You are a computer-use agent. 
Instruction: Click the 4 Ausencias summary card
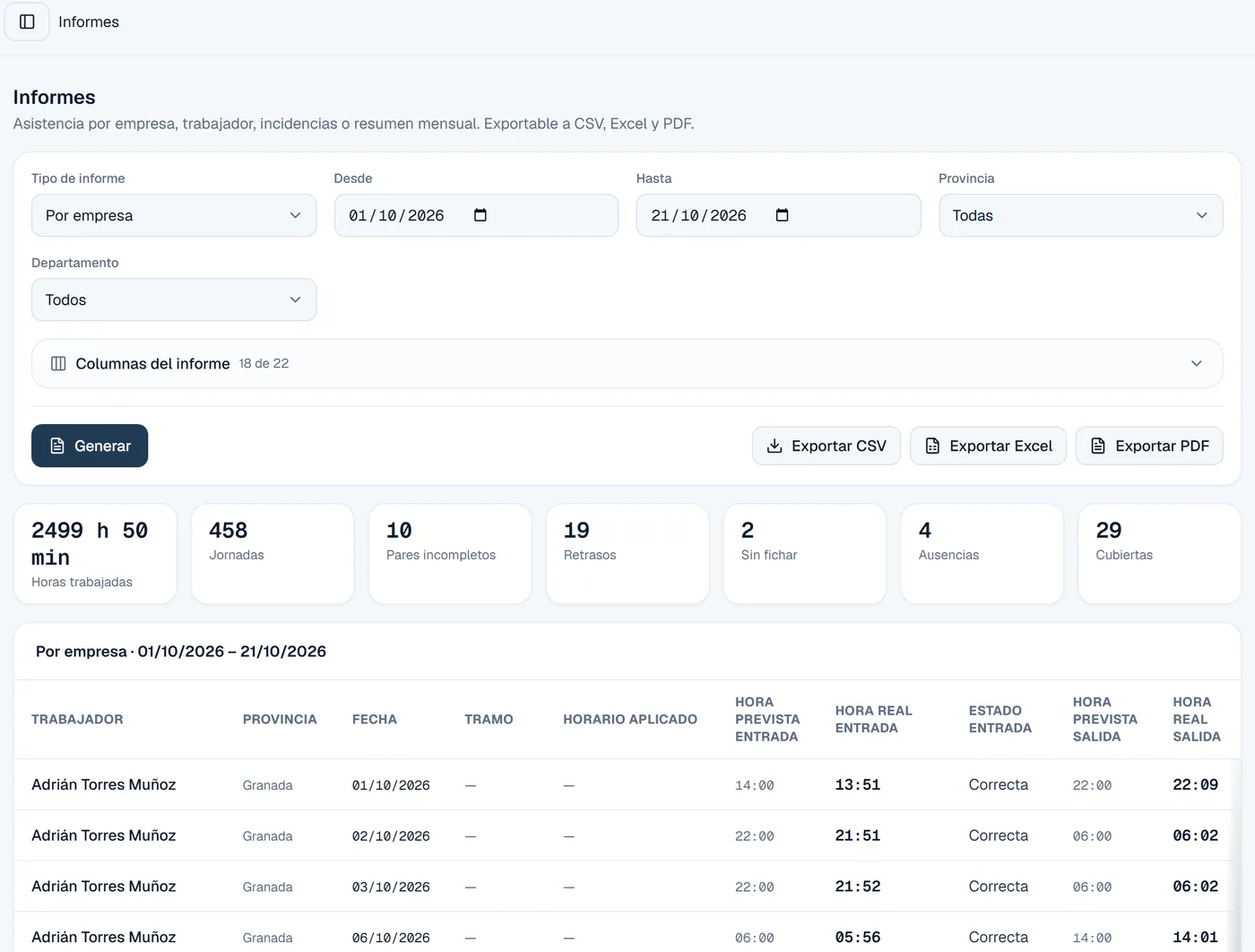[x=982, y=553]
